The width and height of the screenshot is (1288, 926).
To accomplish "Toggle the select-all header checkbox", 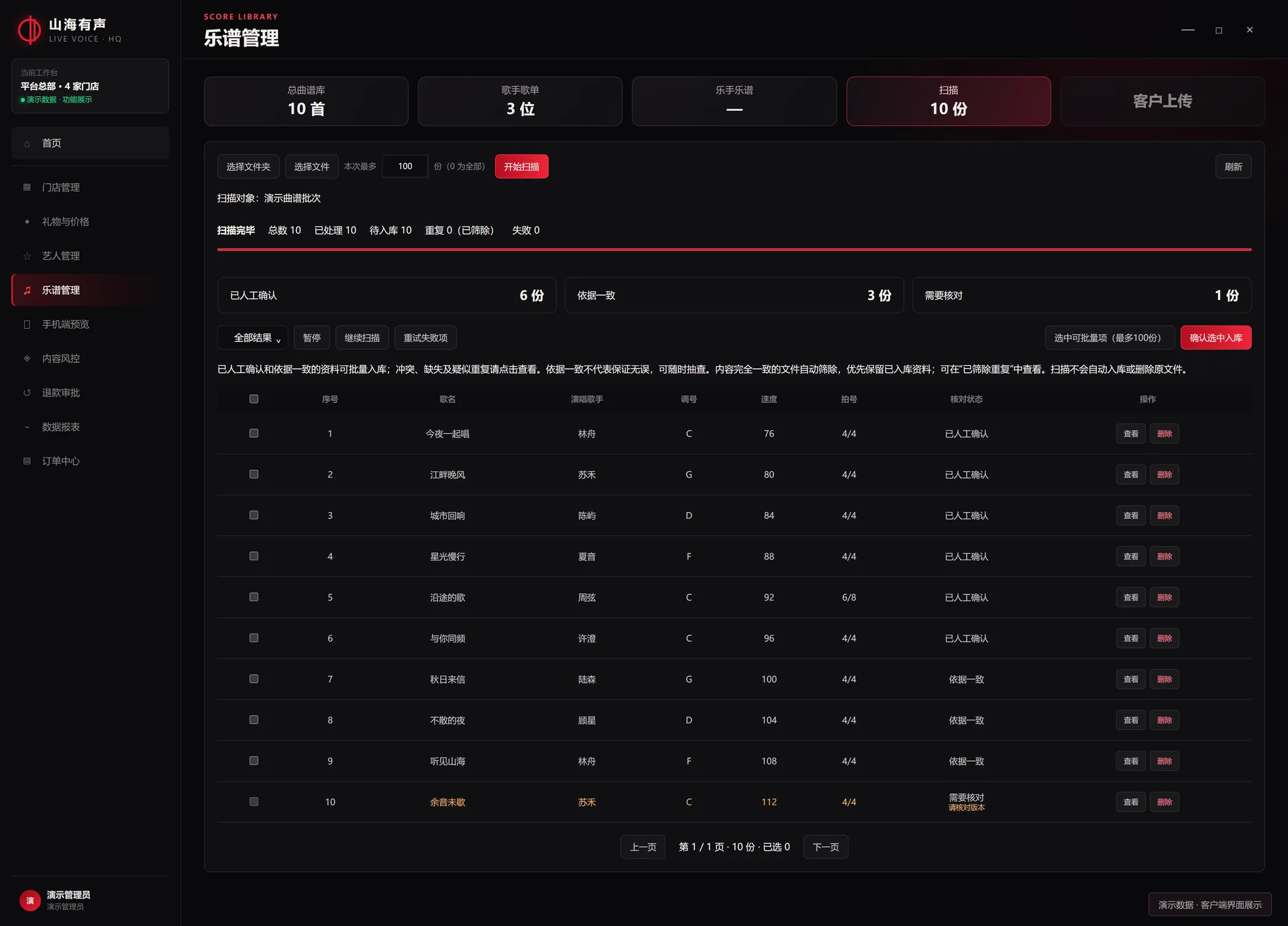I will coord(254,399).
